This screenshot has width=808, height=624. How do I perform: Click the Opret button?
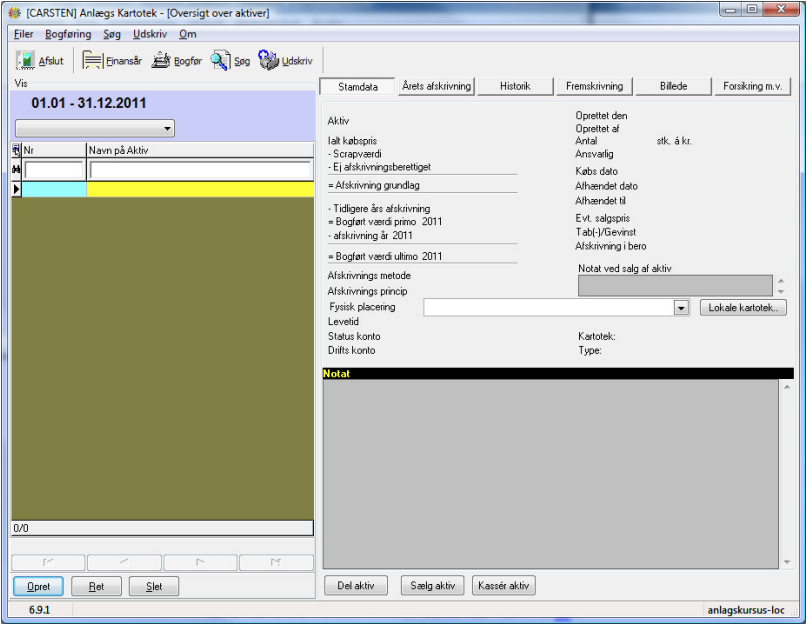(x=39, y=586)
